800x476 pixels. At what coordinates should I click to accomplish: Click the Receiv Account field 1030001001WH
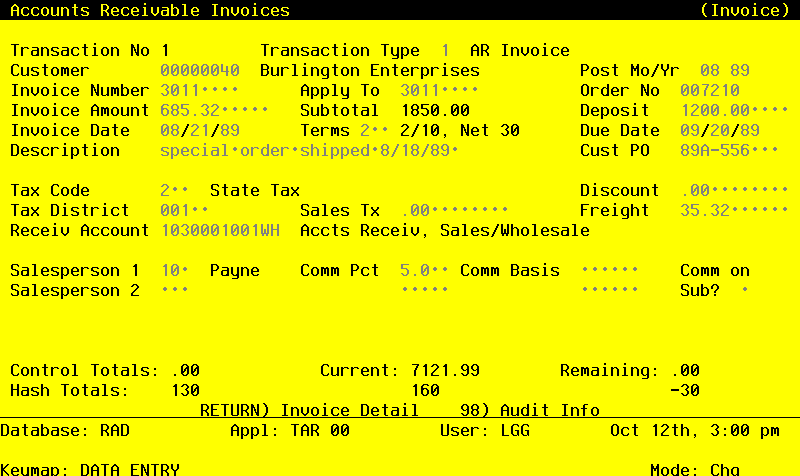pyautogui.click(x=220, y=230)
